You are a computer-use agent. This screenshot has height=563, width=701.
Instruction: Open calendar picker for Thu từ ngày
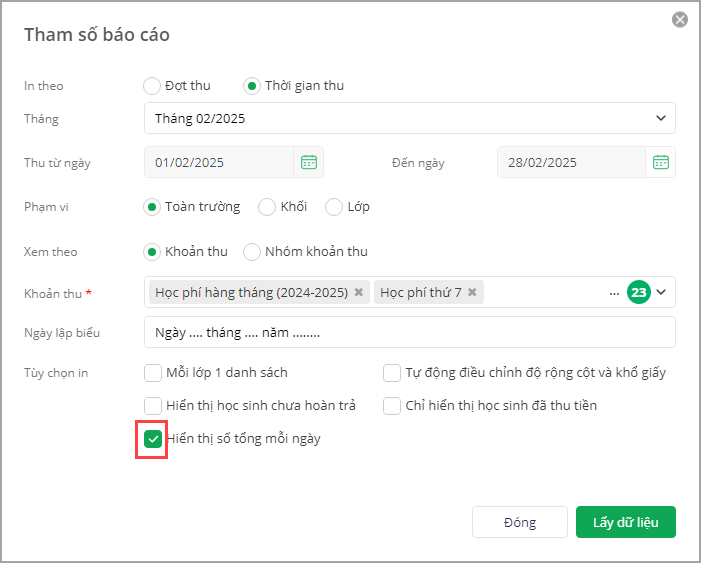pyautogui.click(x=309, y=162)
